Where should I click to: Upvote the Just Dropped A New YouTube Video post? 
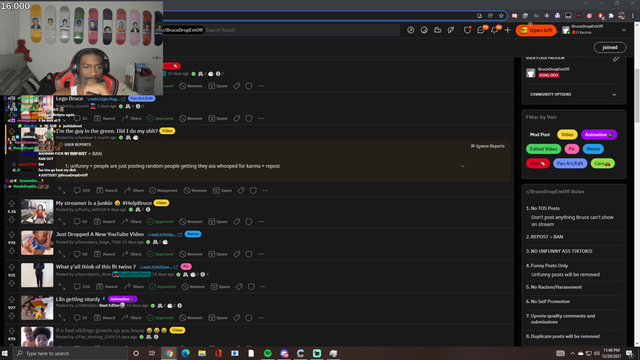[11, 235]
